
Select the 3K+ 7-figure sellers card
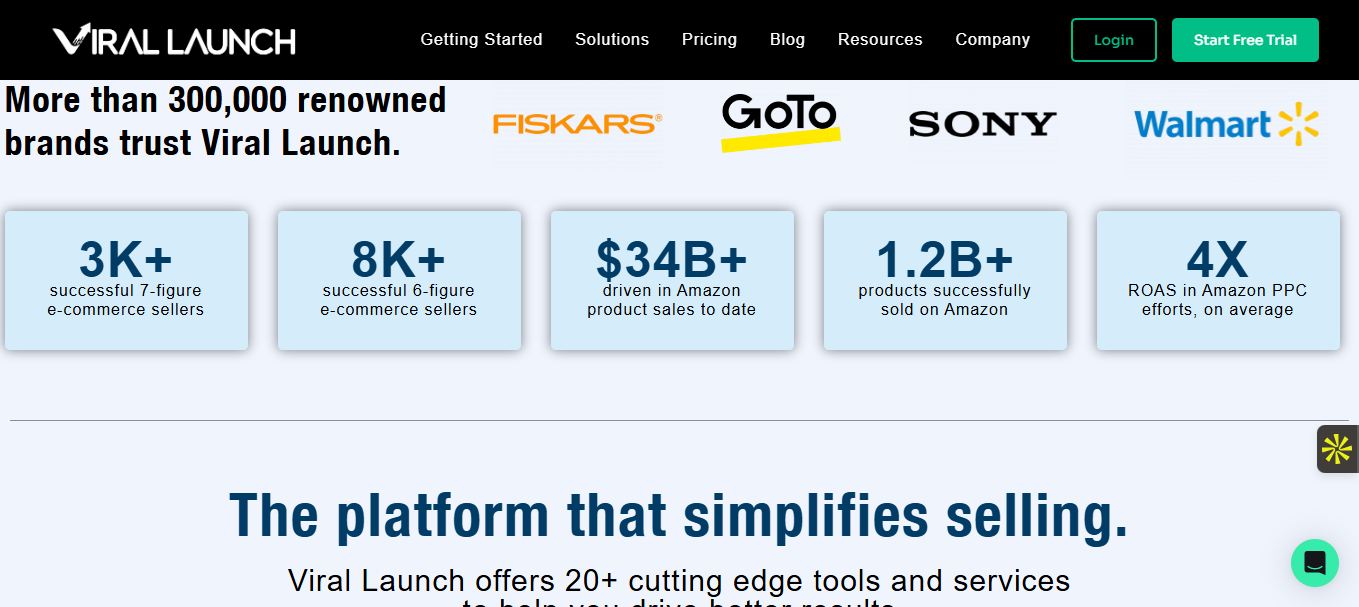tap(126, 280)
